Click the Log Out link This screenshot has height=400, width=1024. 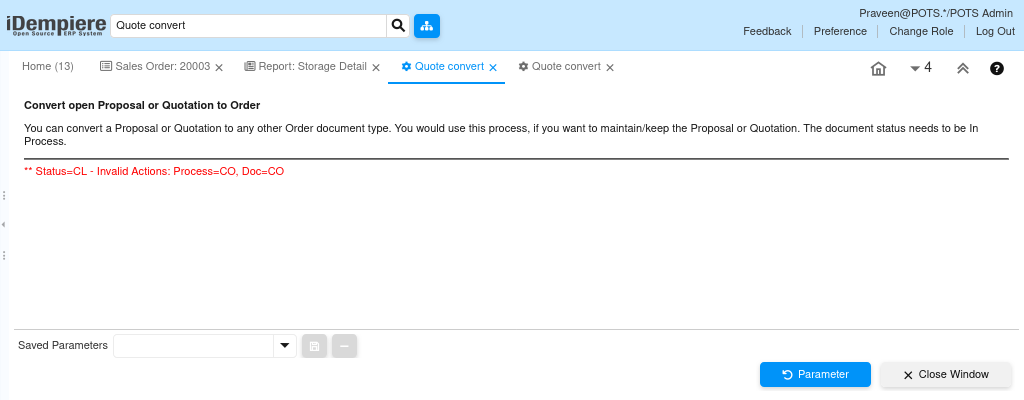(x=995, y=31)
